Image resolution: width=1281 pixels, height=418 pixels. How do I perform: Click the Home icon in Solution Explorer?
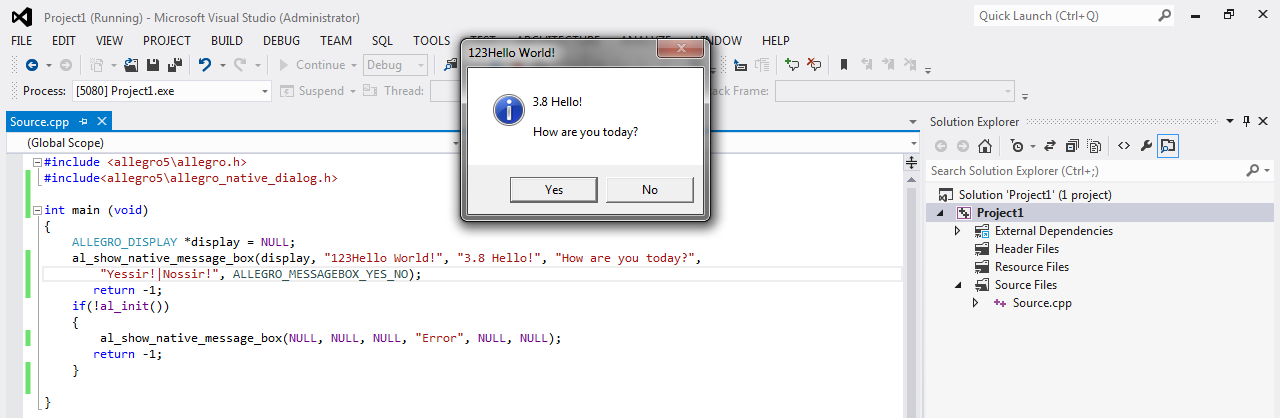(x=985, y=146)
